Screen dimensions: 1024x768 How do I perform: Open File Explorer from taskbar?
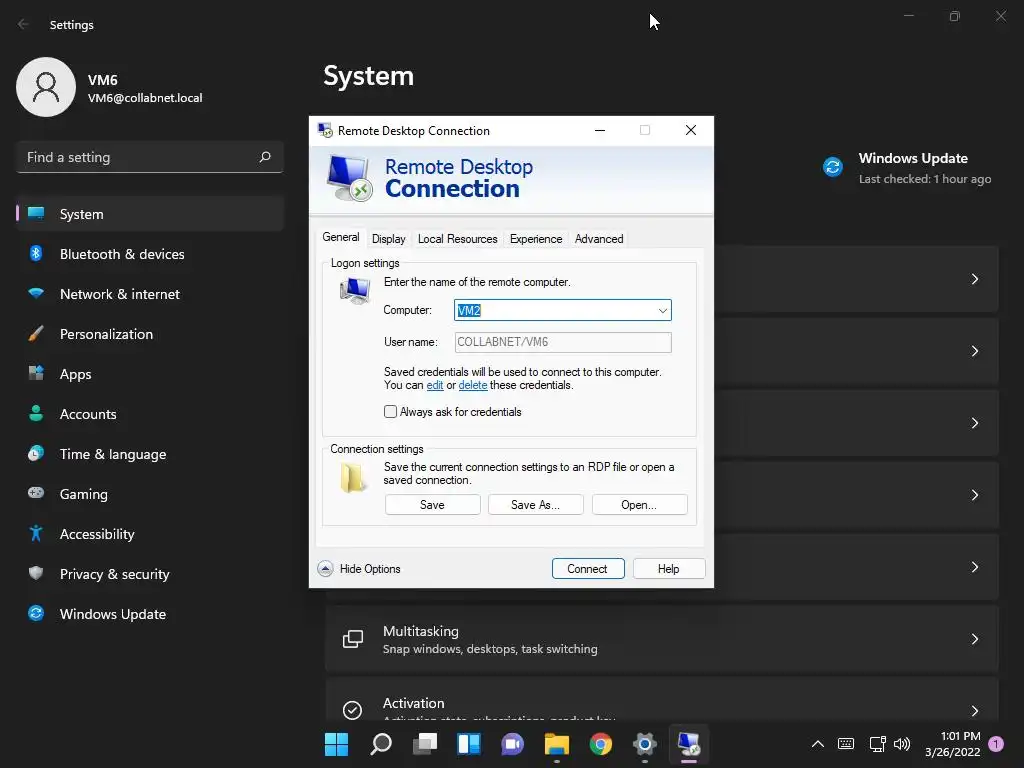(x=556, y=744)
